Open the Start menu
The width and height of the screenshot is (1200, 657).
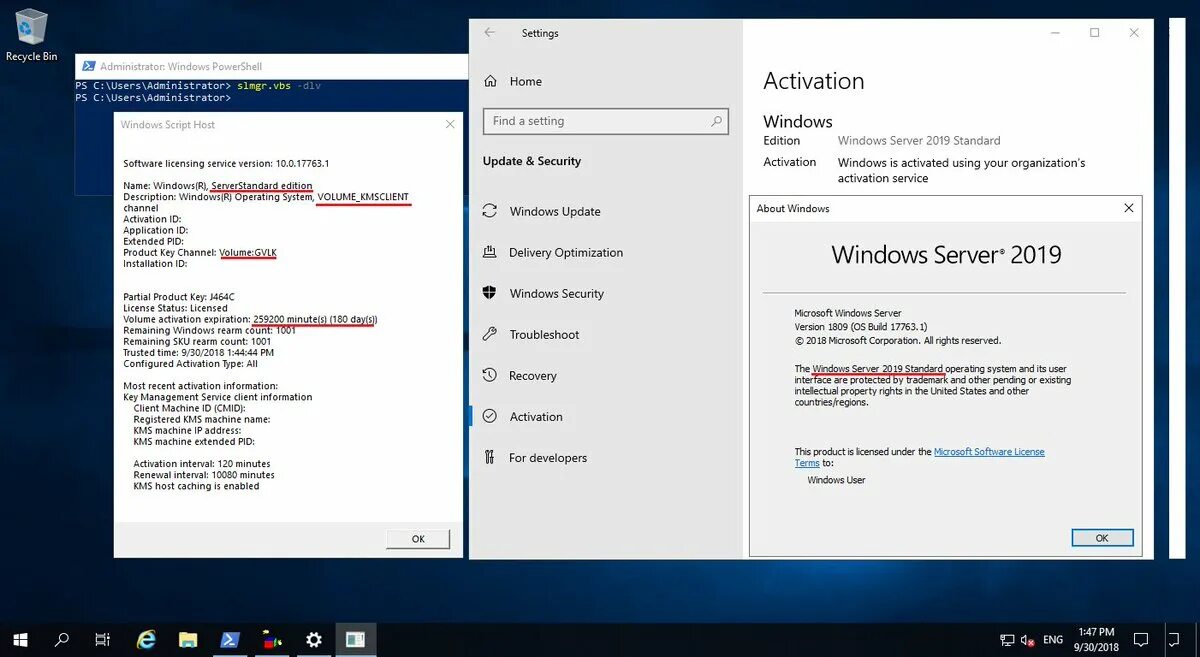pyautogui.click(x=20, y=639)
